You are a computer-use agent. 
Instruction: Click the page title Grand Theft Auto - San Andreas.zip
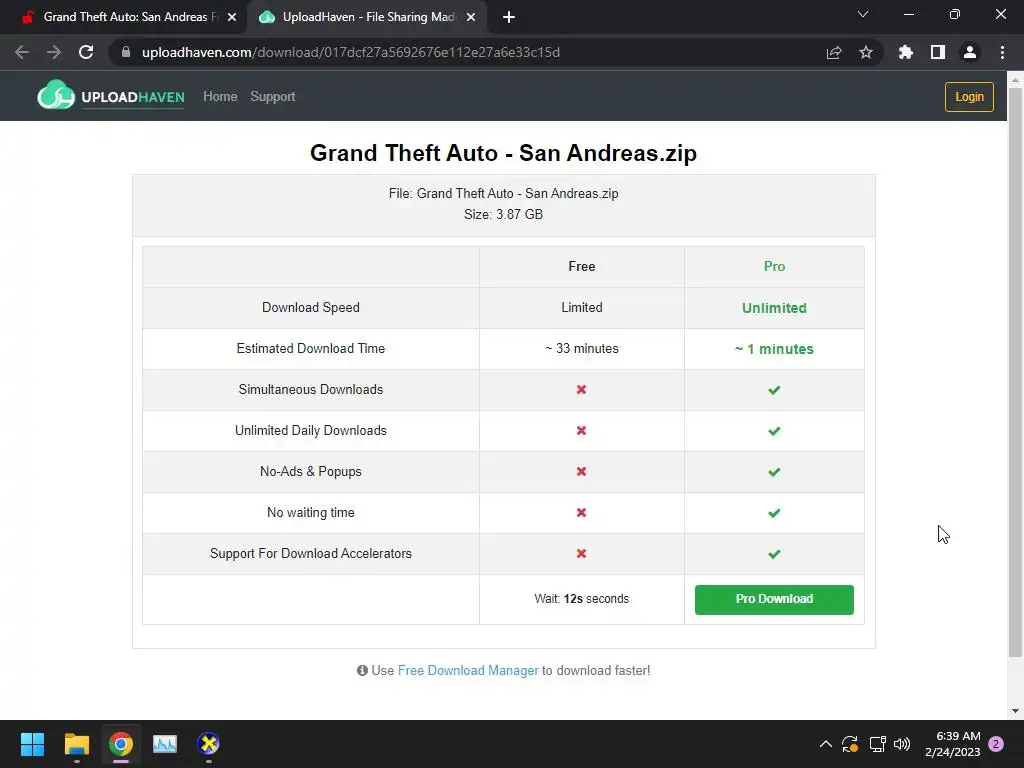click(504, 153)
